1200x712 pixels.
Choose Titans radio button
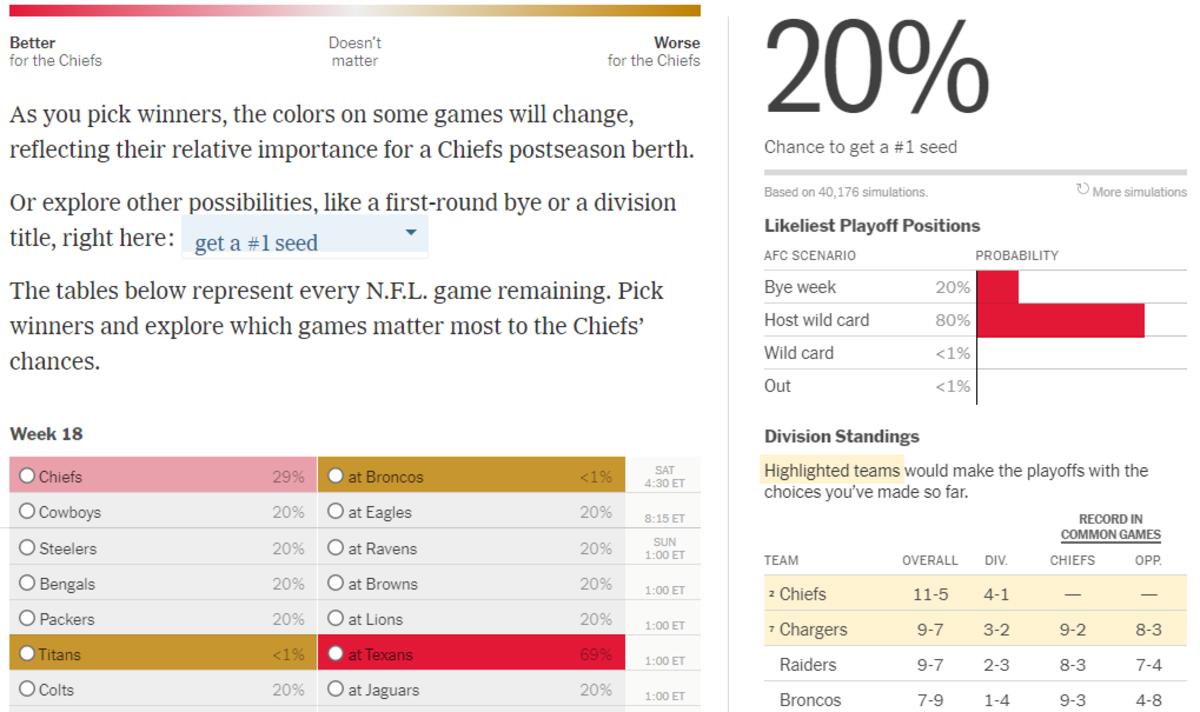(27, 654)
